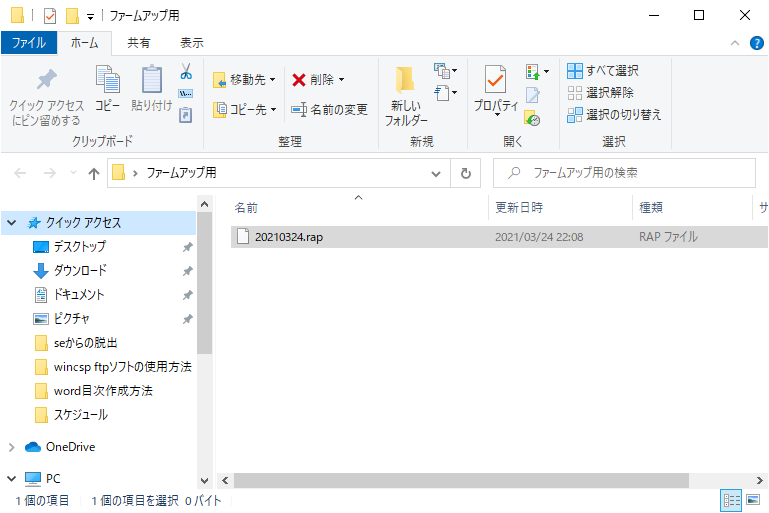This screenshot has width=769, height=513.
Task: Collapse the クイック アクセス tree node
Action: pos(12,223)
